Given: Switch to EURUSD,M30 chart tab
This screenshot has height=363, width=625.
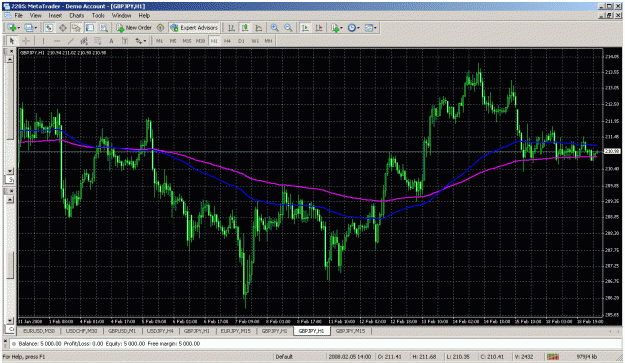Looking at the screenshot, I should [39, 331].
